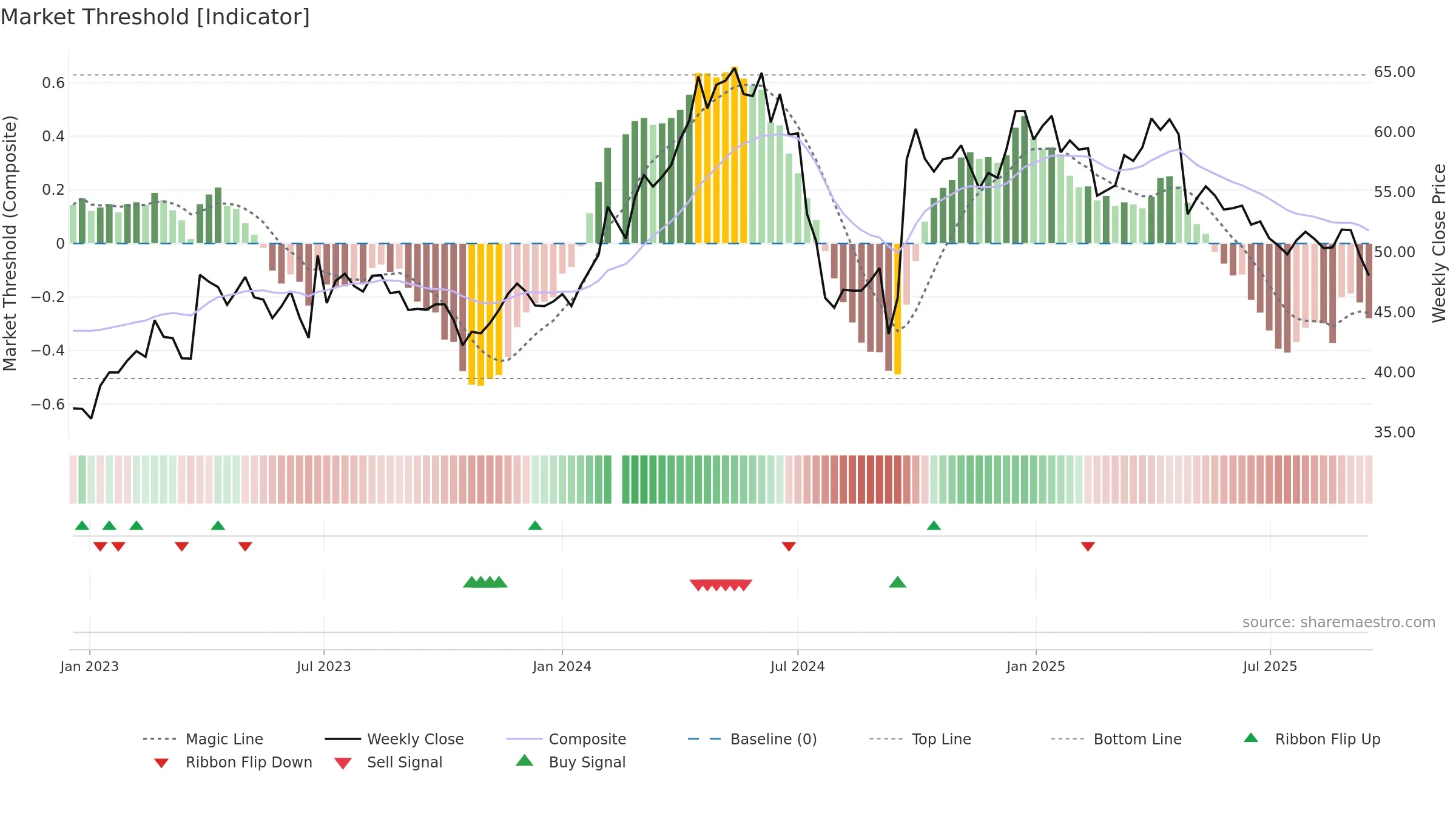Toggle the Baseline (0) legend entry

(x=753, y=739)
